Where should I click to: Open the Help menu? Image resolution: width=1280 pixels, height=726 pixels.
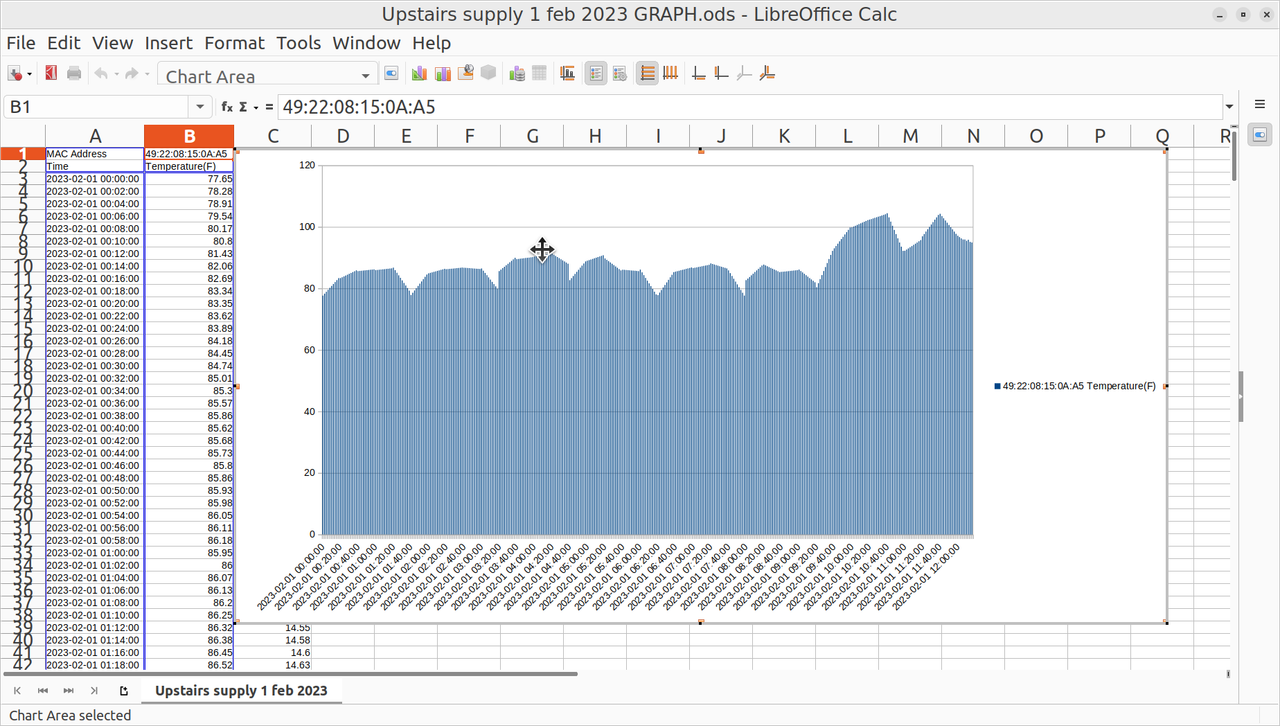click(431, 43)
